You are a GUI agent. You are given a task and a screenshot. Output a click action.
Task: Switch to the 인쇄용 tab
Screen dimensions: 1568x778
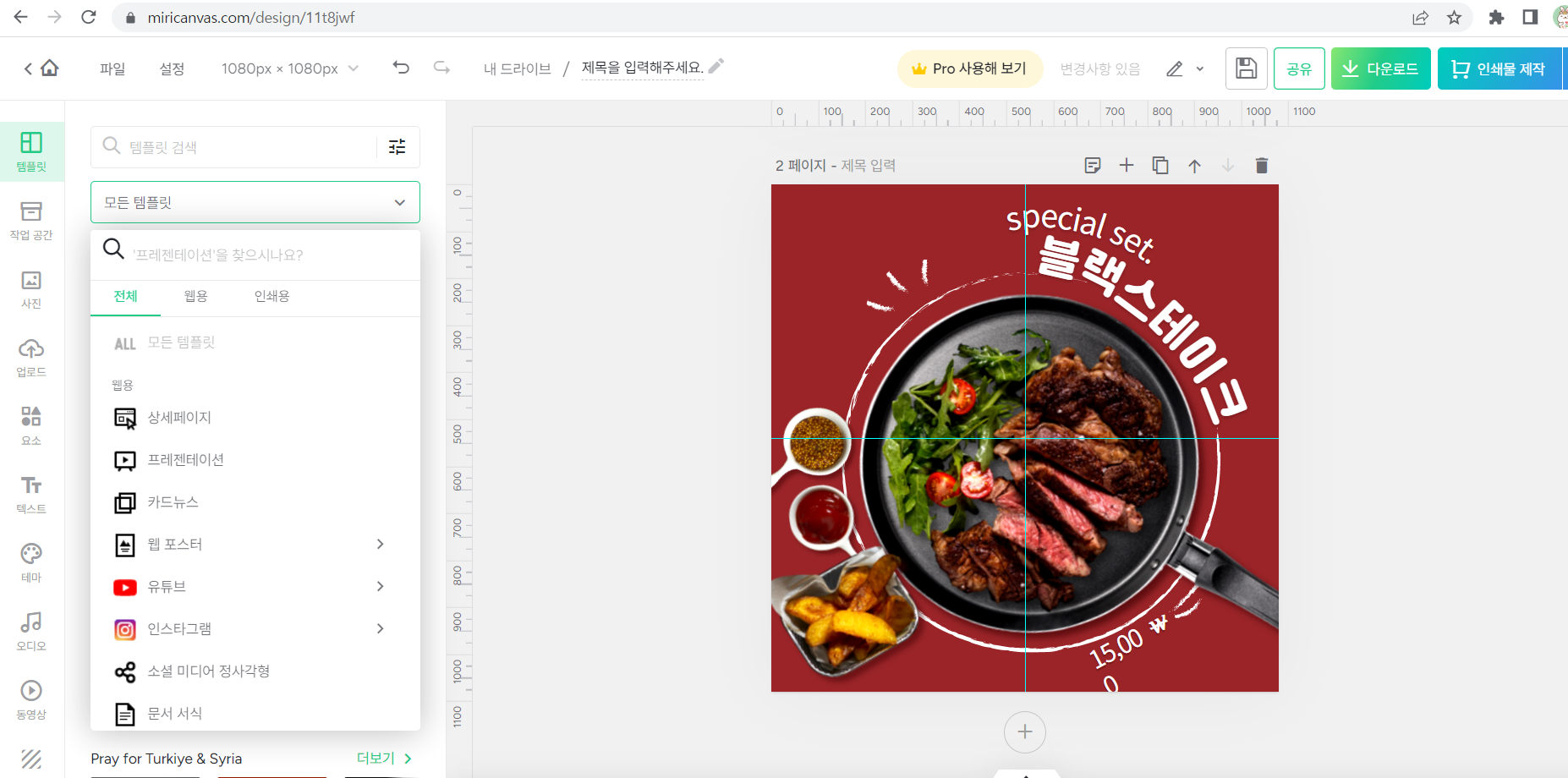click(271, 296)
